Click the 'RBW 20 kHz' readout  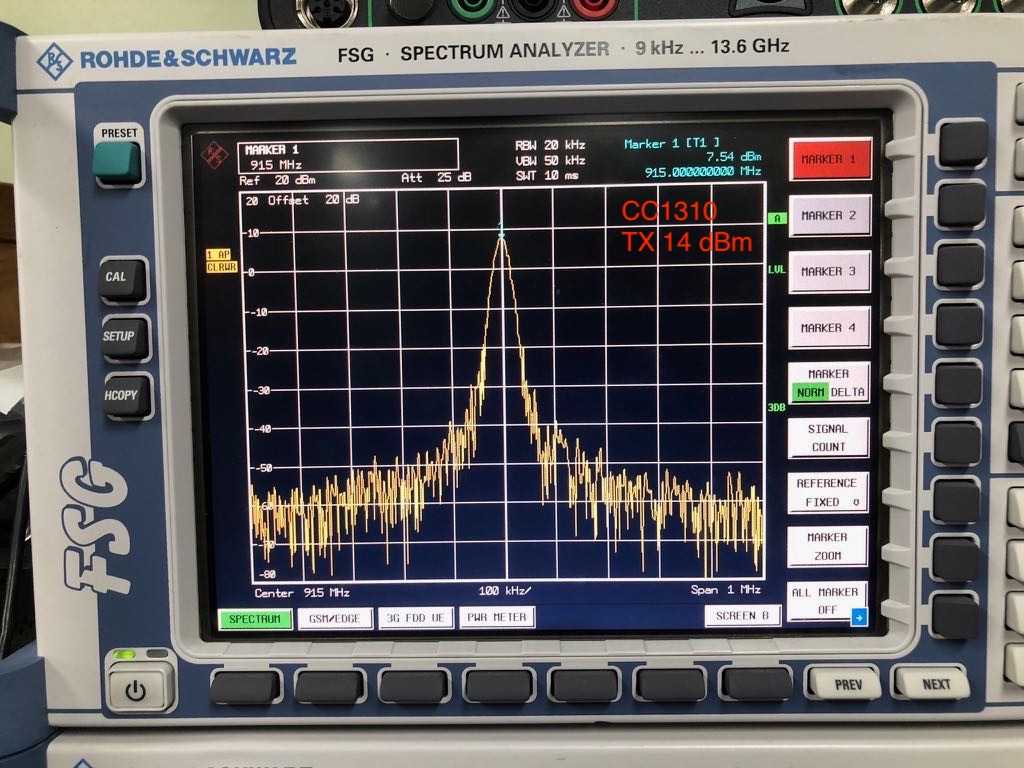pos(550,144)
